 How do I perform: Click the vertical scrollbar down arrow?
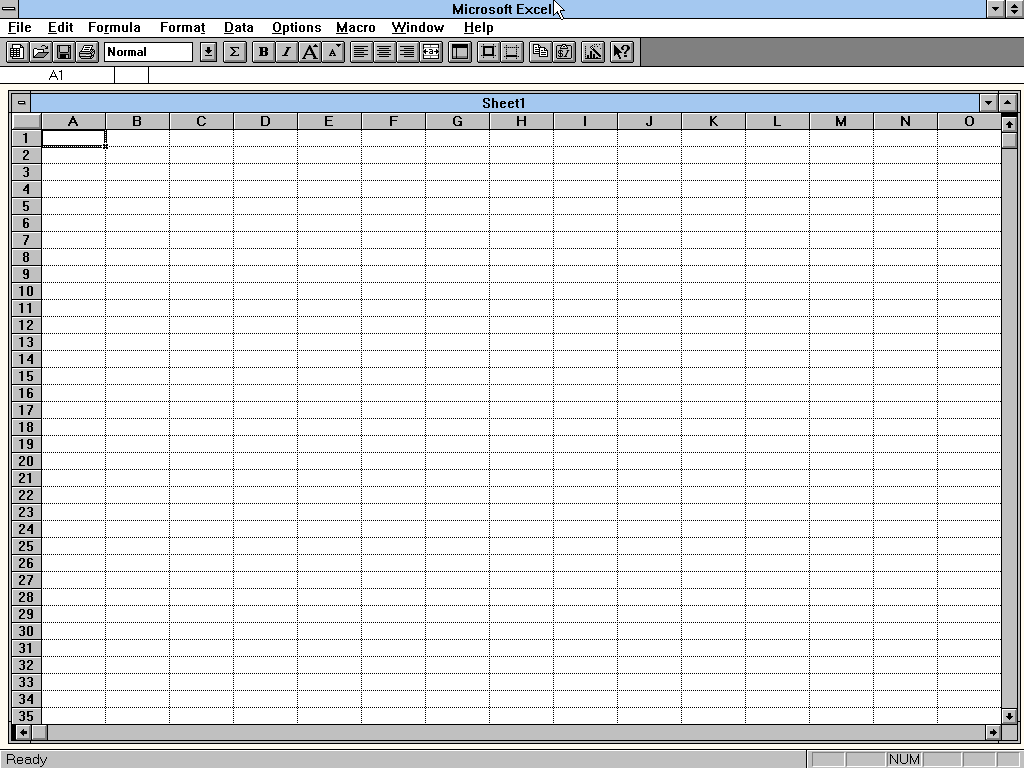pos(1010,716)
